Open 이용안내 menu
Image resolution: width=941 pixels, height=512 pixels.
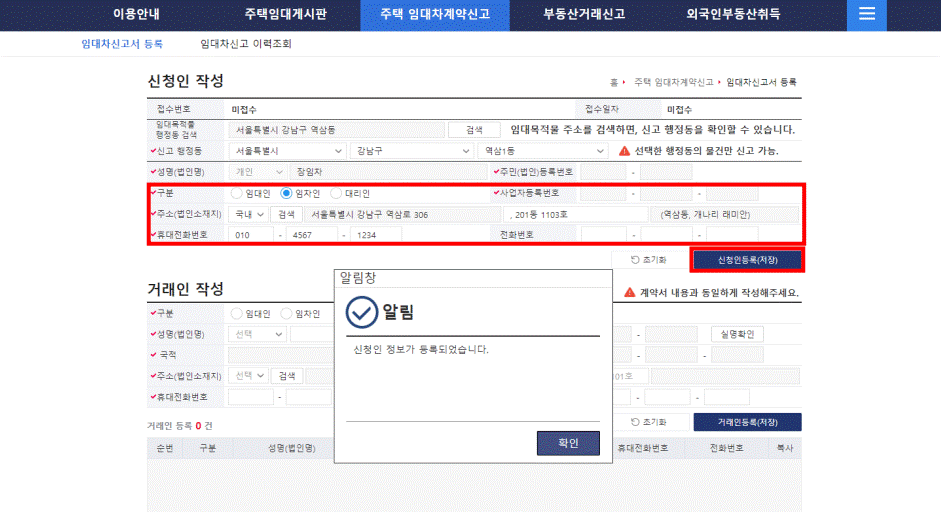tap(137, 14)
